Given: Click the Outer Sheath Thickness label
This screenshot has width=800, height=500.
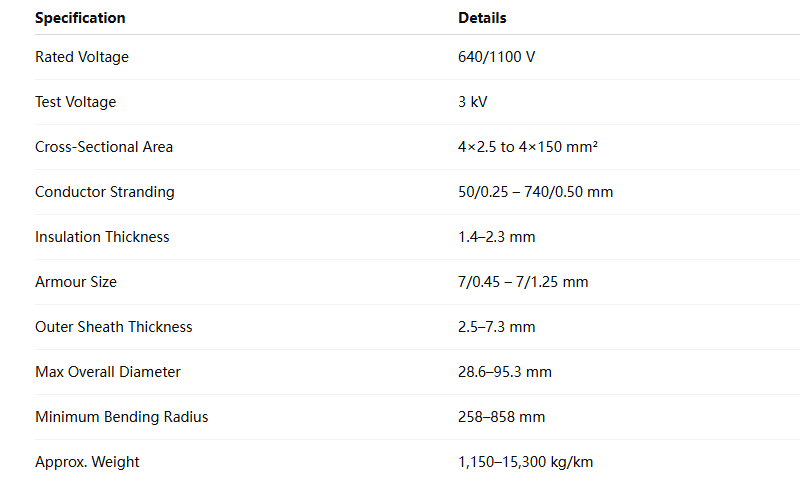Looking at the screenshot, I should 114,327.
